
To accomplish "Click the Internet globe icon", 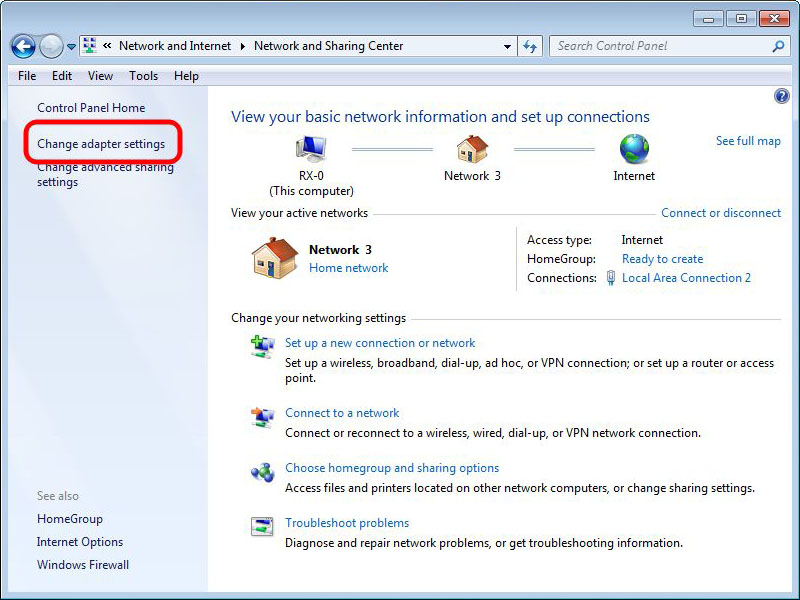I will (x=634, y=150).
